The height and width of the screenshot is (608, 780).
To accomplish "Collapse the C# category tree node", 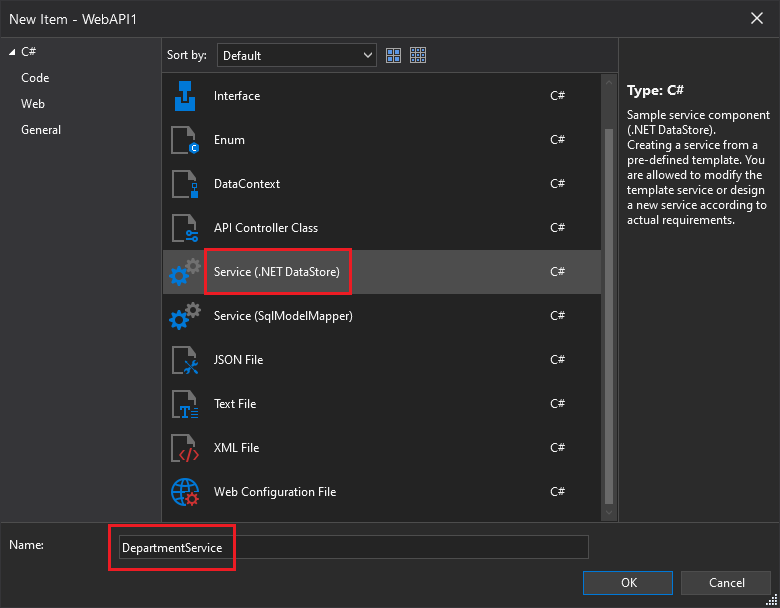I will pos(11,52).
